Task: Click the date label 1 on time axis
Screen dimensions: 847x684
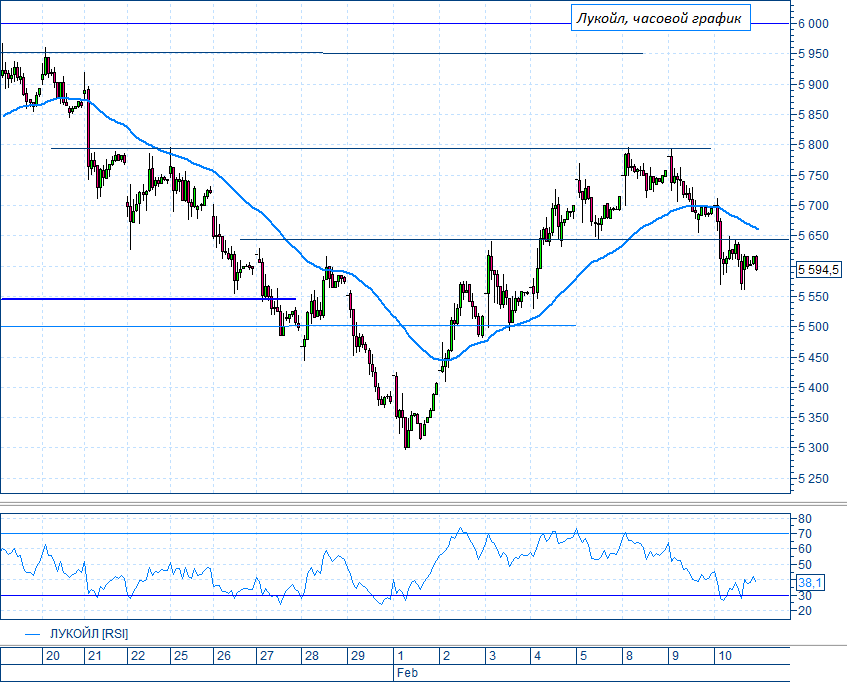Action: pyautogui.click(x=401, y=656)
